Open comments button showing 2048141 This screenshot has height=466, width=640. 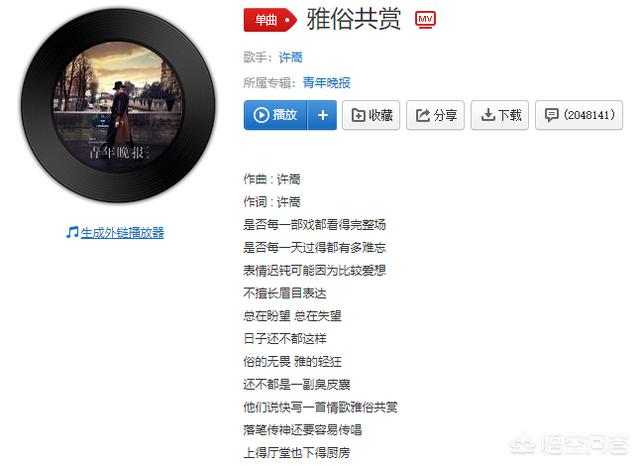(x=579, y=115)
